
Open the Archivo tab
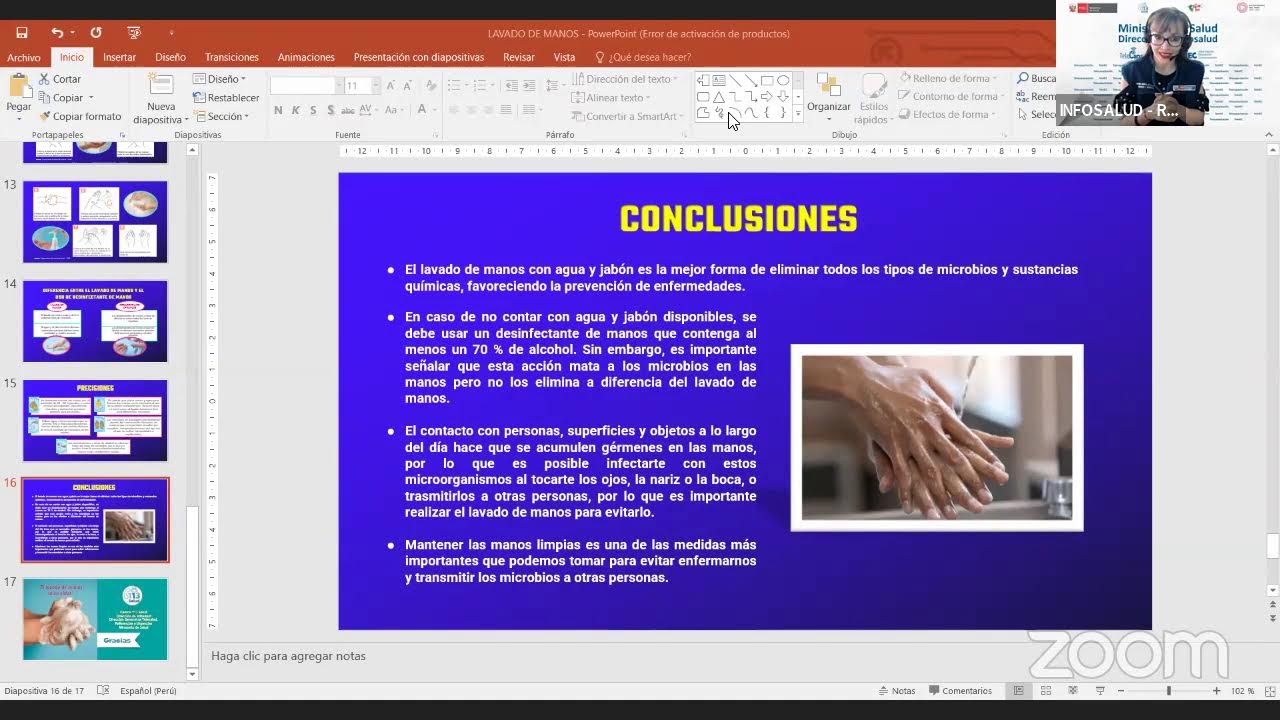point(24,57)
